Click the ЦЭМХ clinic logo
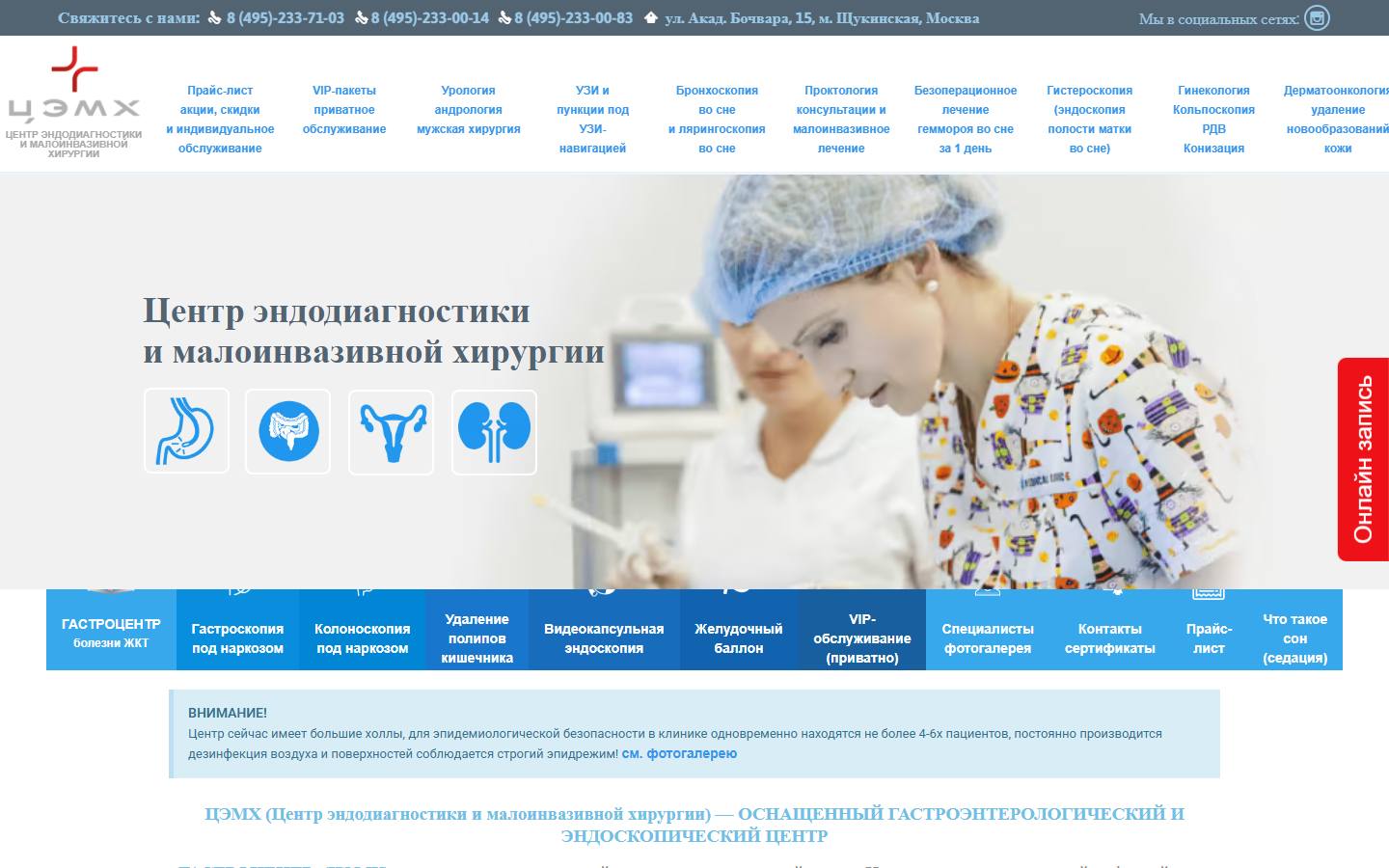The width and height of the screenshot is (1389, 868). click(73, 102)
